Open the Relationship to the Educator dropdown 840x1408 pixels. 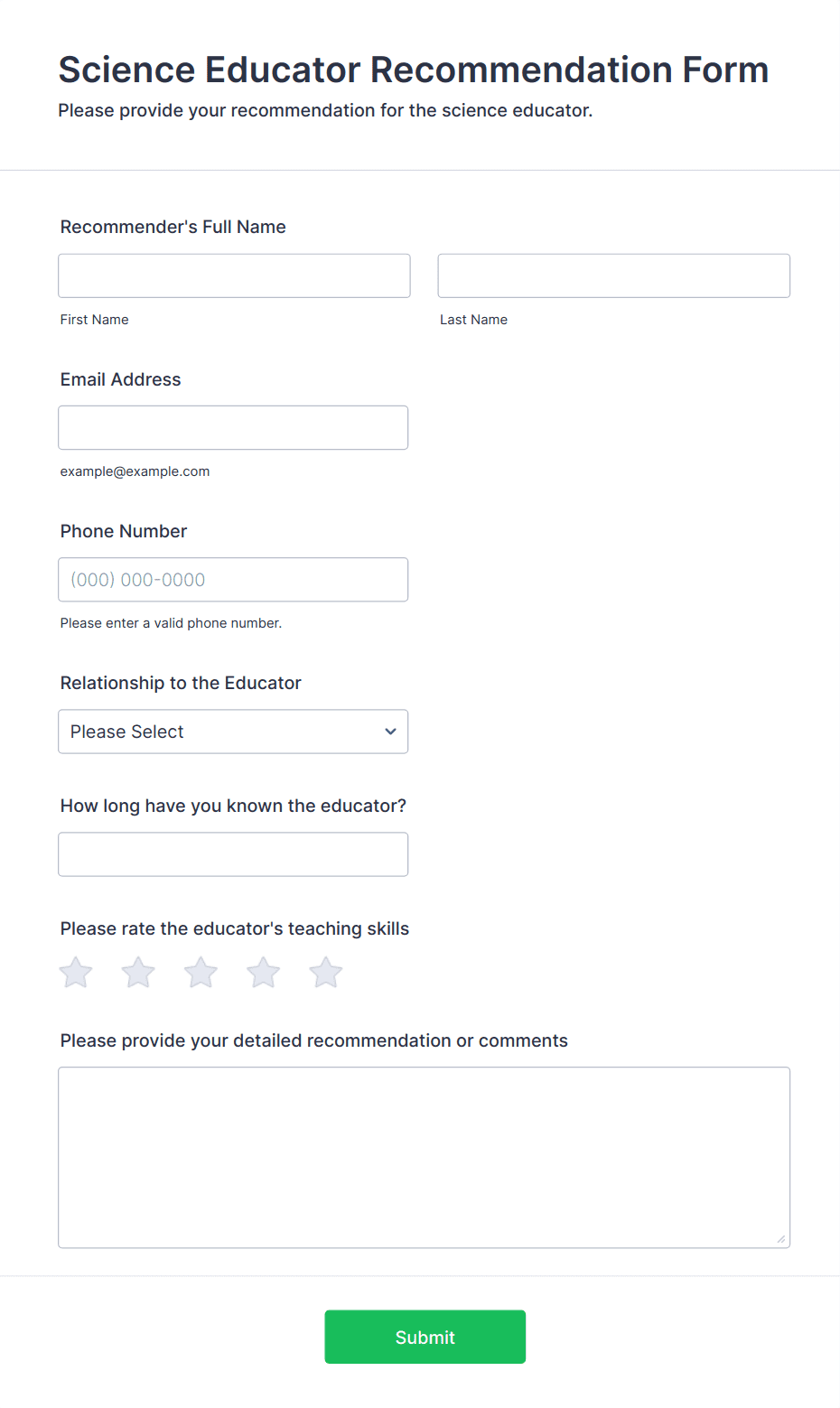233,732
